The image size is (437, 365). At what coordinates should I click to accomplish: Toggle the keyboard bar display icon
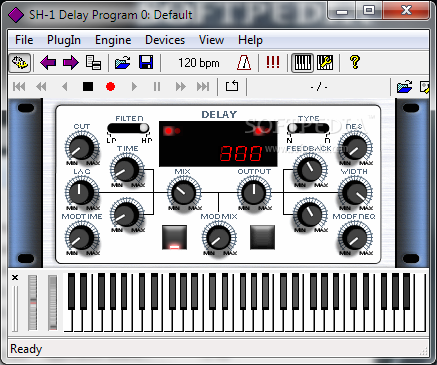(x=302, y=63)
